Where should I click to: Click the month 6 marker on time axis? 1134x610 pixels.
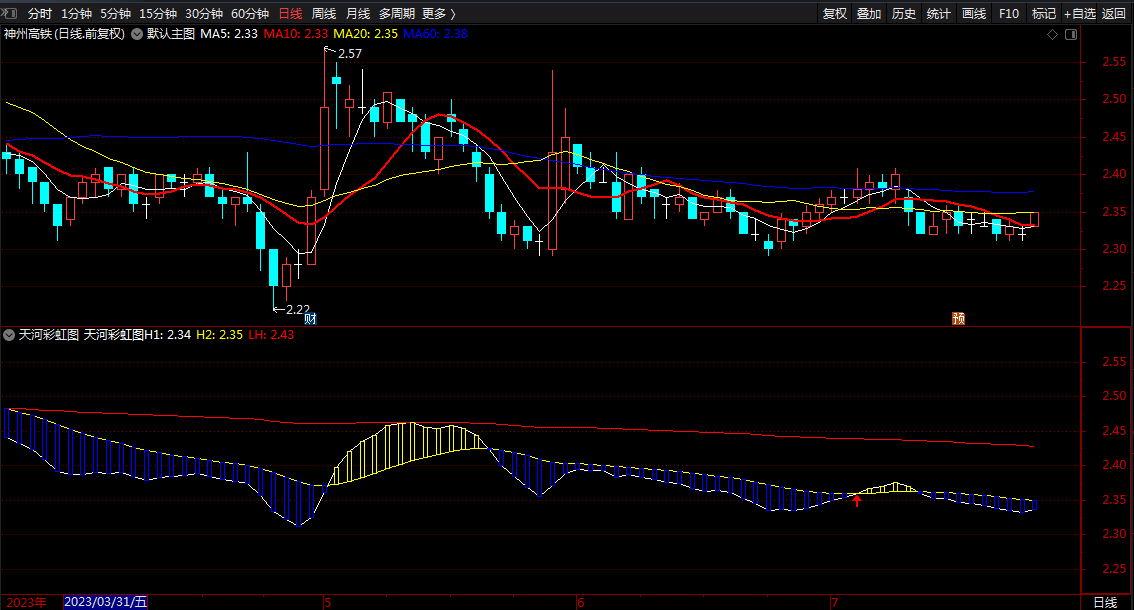click(581, 602)
